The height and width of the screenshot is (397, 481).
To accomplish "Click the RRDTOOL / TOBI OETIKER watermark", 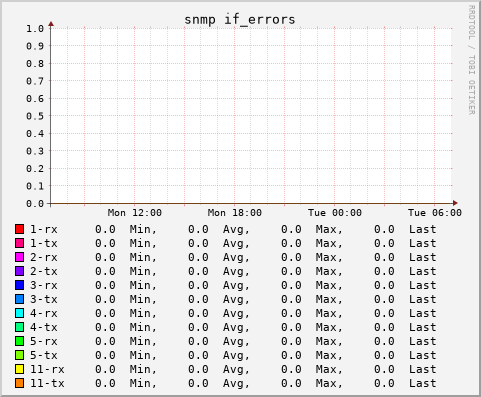I will (x=471, y=60).
